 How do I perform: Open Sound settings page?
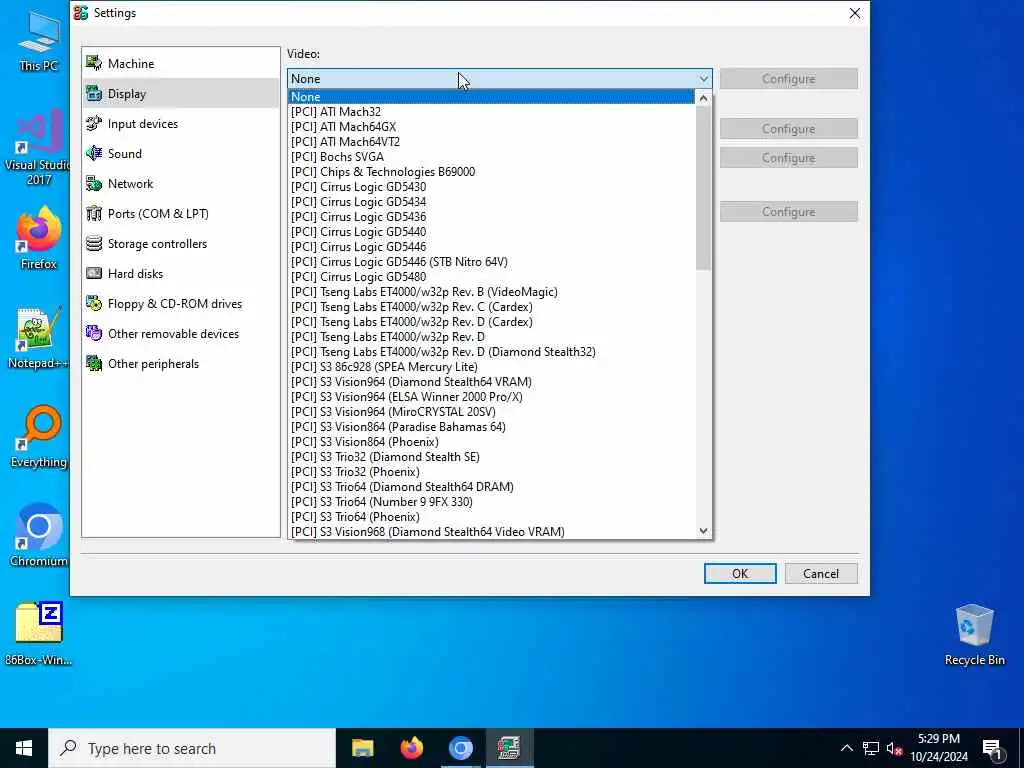click(x=181, y=153)
